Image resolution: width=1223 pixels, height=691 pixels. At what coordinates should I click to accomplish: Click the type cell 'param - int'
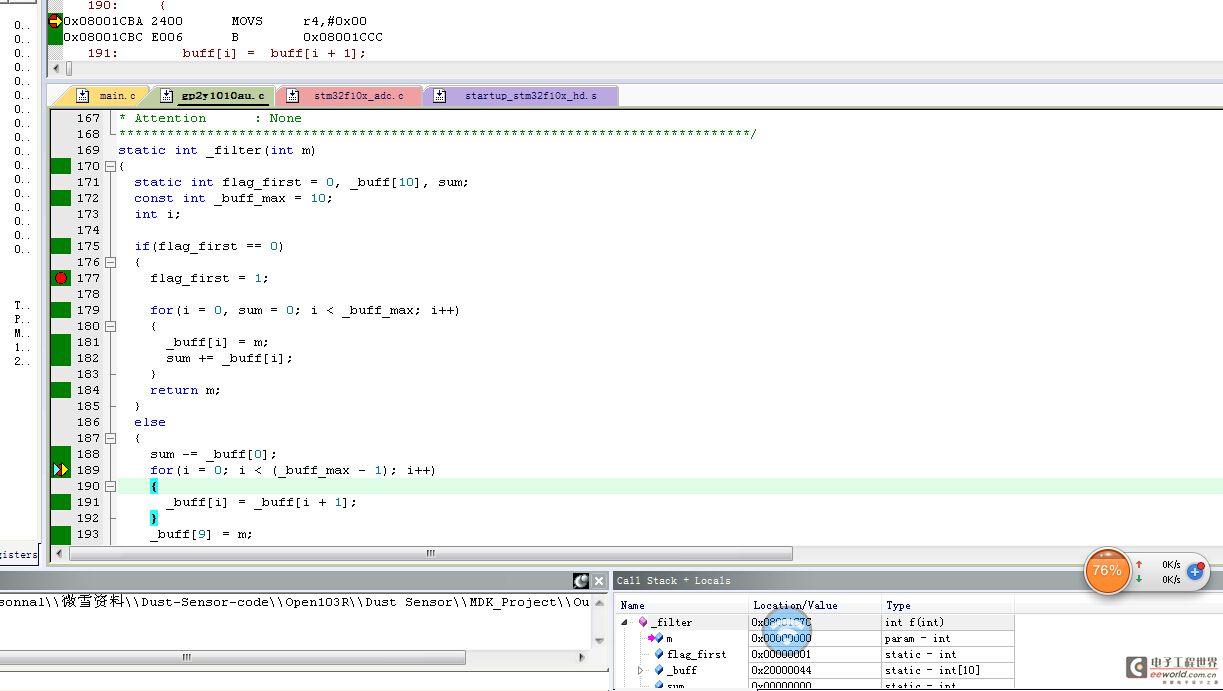coord(917,638)
